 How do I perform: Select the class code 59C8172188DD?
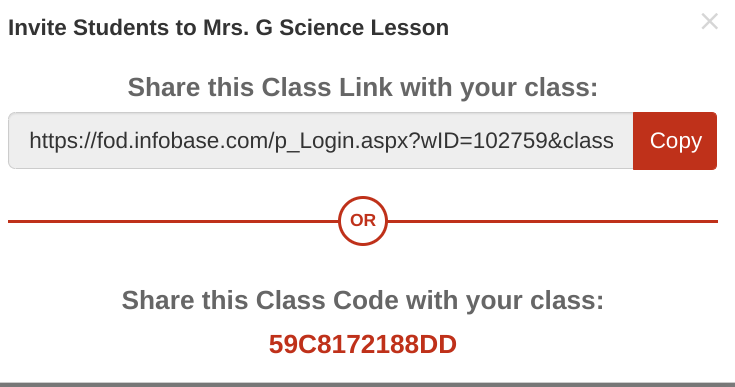(x=362, y=345)
